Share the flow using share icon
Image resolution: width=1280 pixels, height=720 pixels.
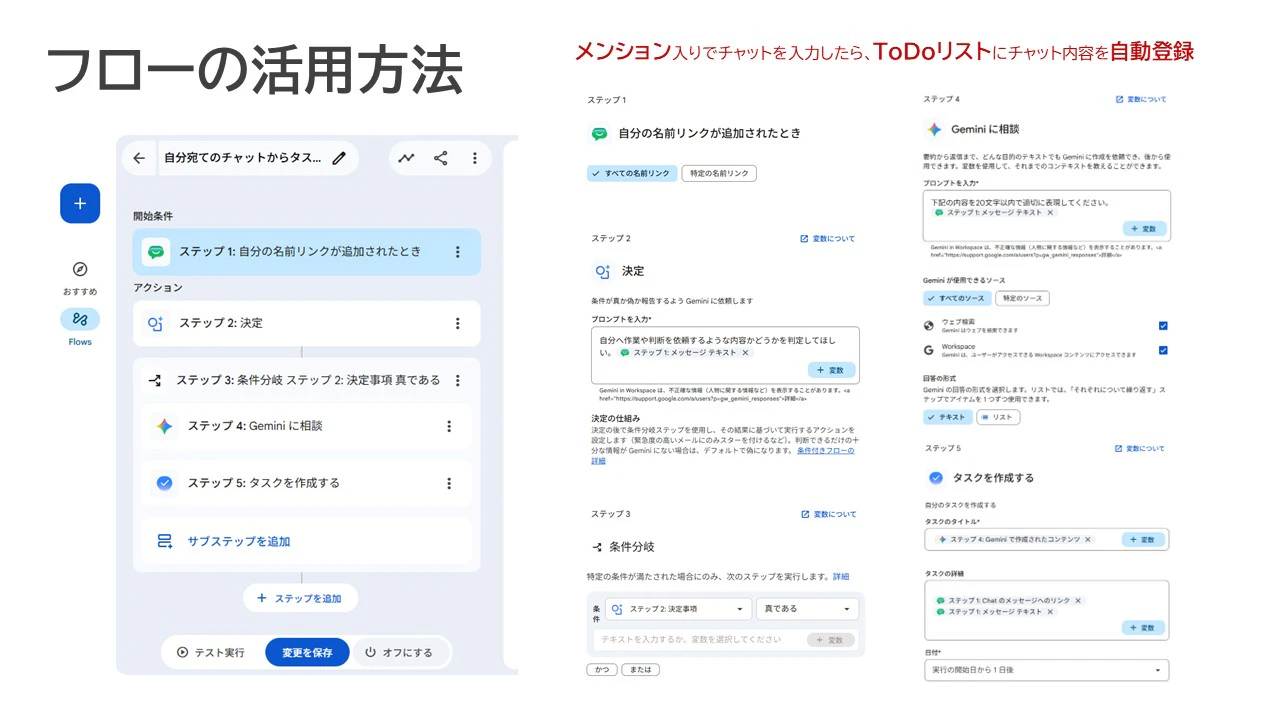point(440,158)
